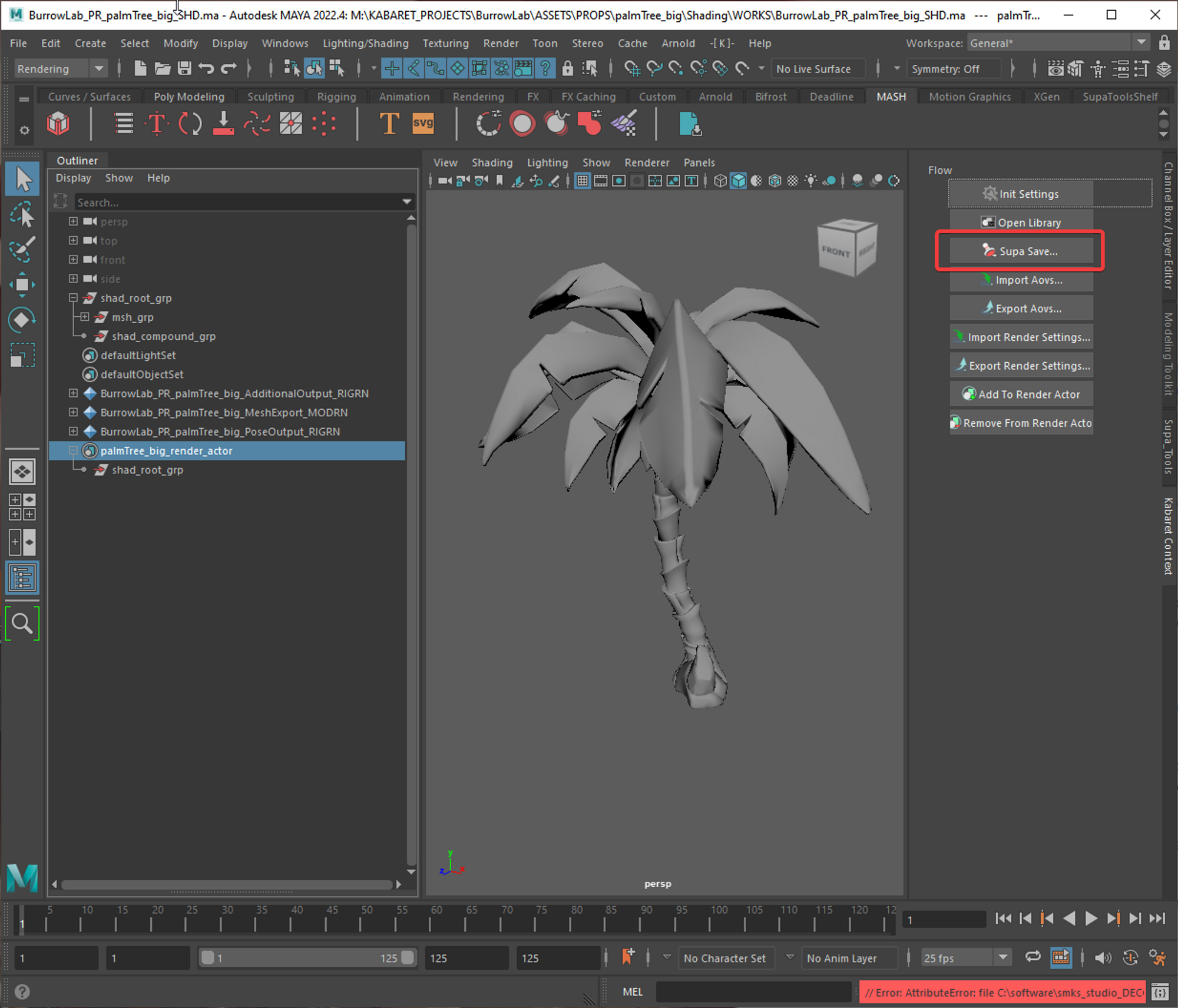Click the Maya M logo in sidebar
1178x1008 pixels.
[22, 877]
